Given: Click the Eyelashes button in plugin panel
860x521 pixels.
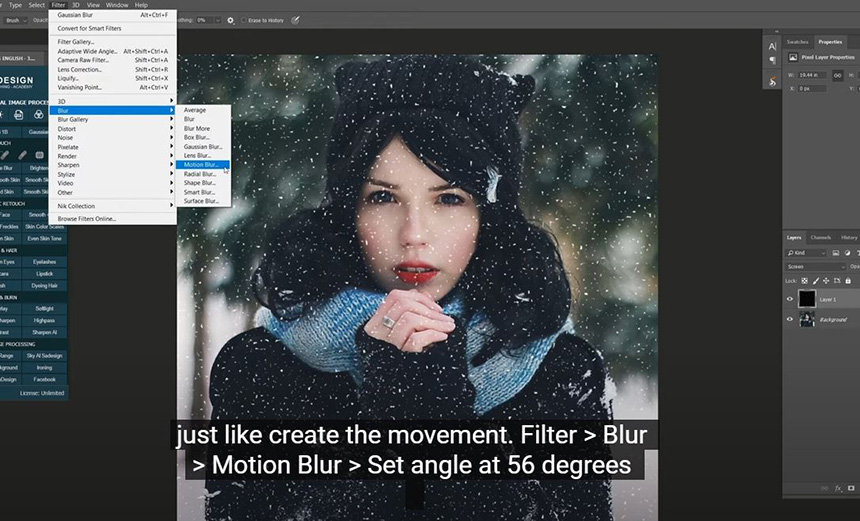Looking at the screenshot, I should coord(45,262).
